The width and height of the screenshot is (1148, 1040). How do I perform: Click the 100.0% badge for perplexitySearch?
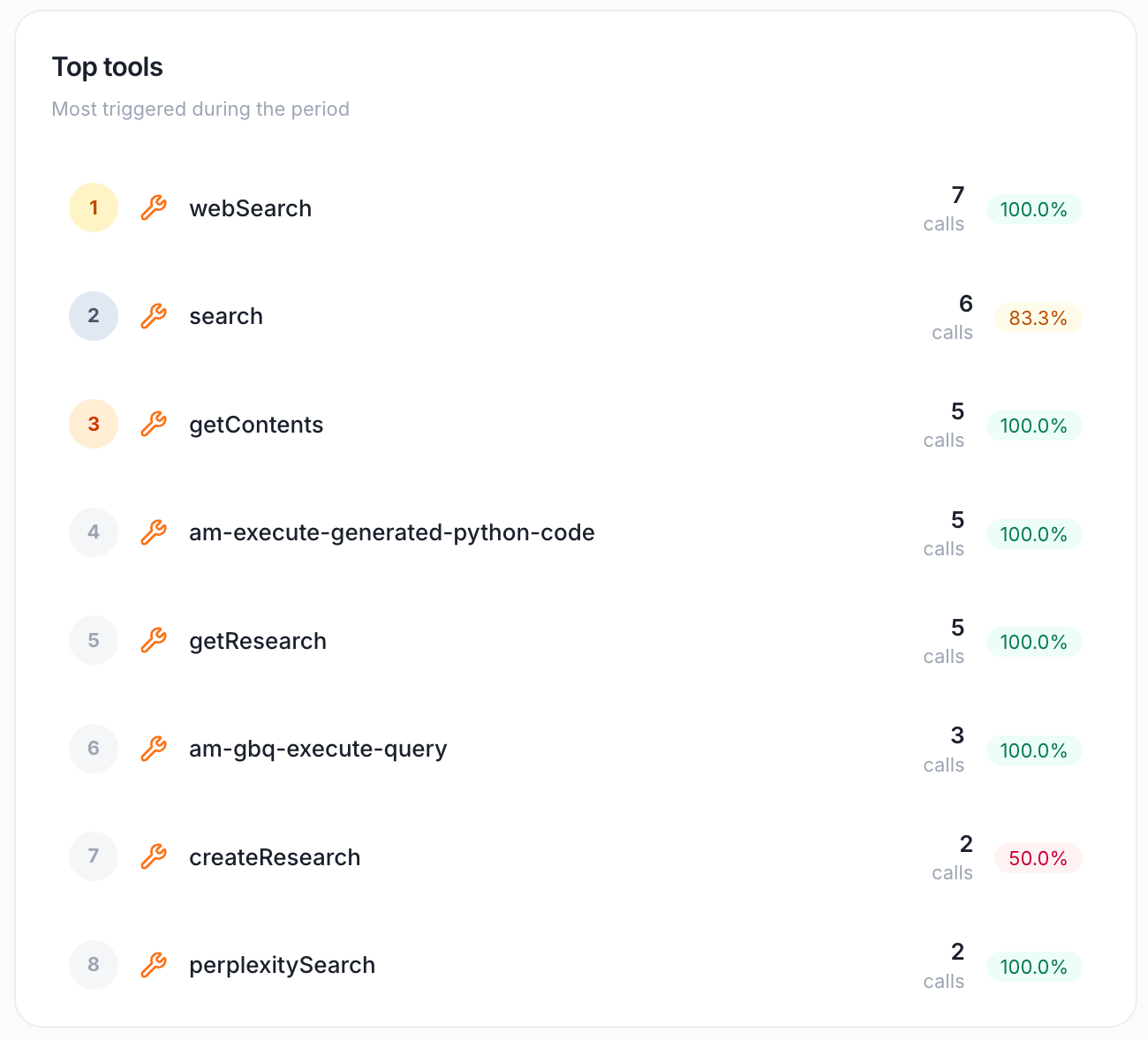pos(1033,967)
